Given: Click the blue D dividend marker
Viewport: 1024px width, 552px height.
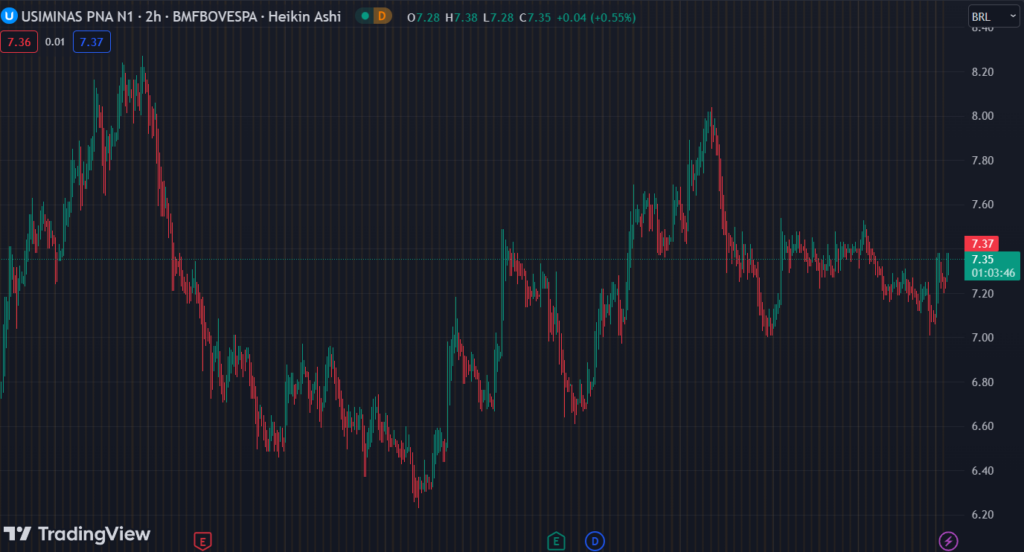Looking at the screenshot, I should coord(594,541).
